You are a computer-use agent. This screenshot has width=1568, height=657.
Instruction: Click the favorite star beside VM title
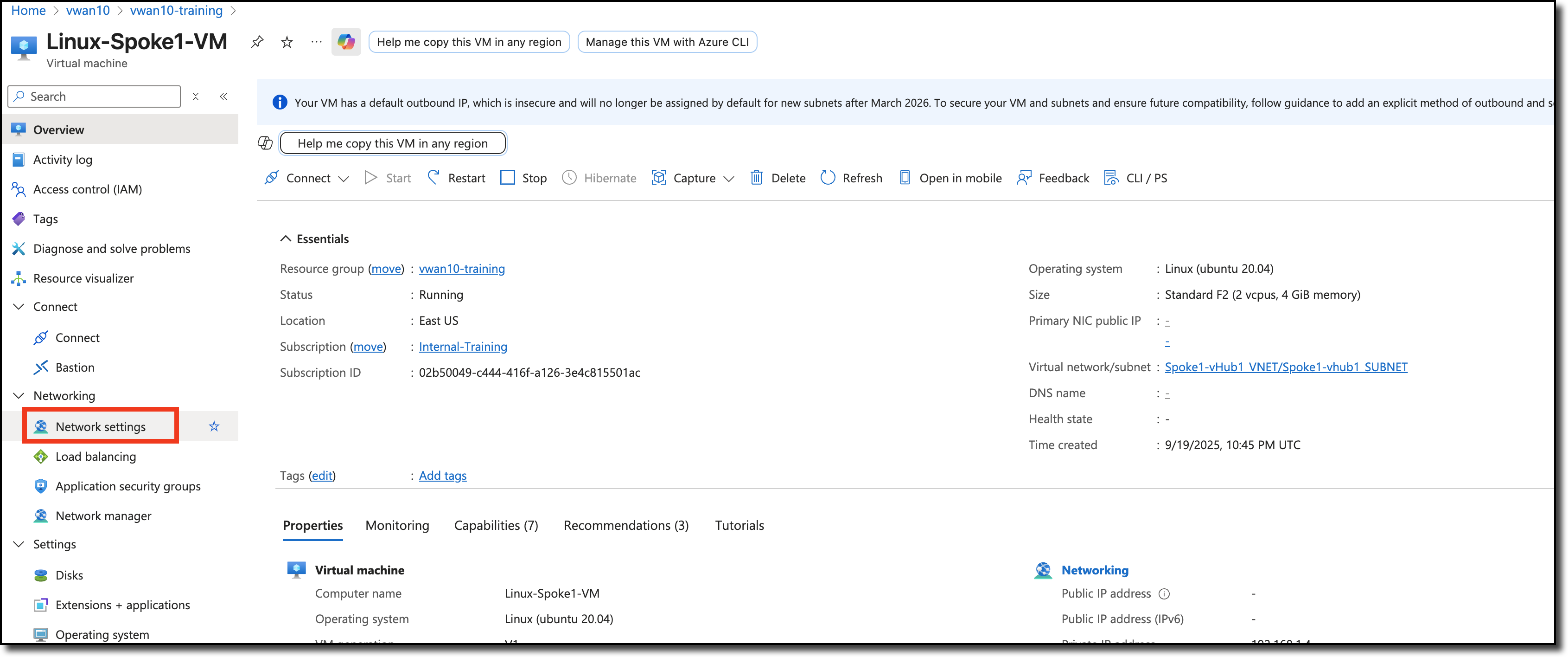[287, 42]
